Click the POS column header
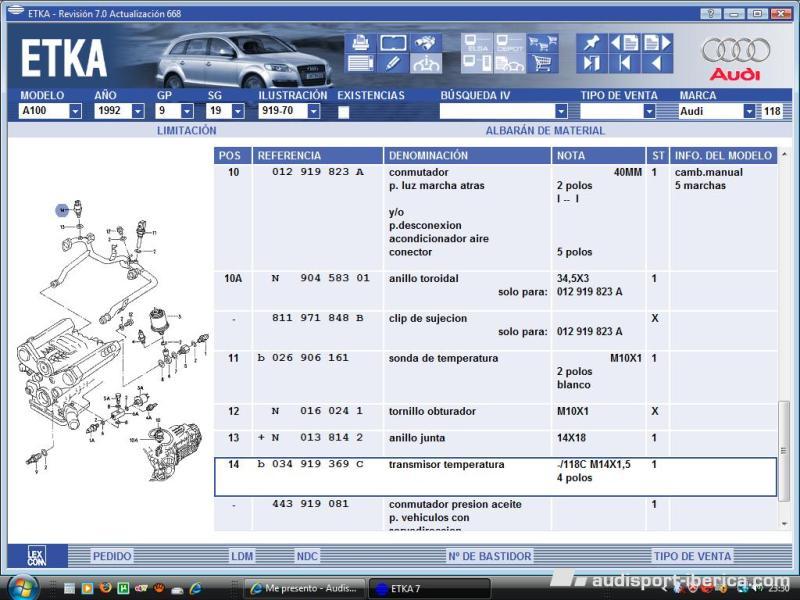 233,156
